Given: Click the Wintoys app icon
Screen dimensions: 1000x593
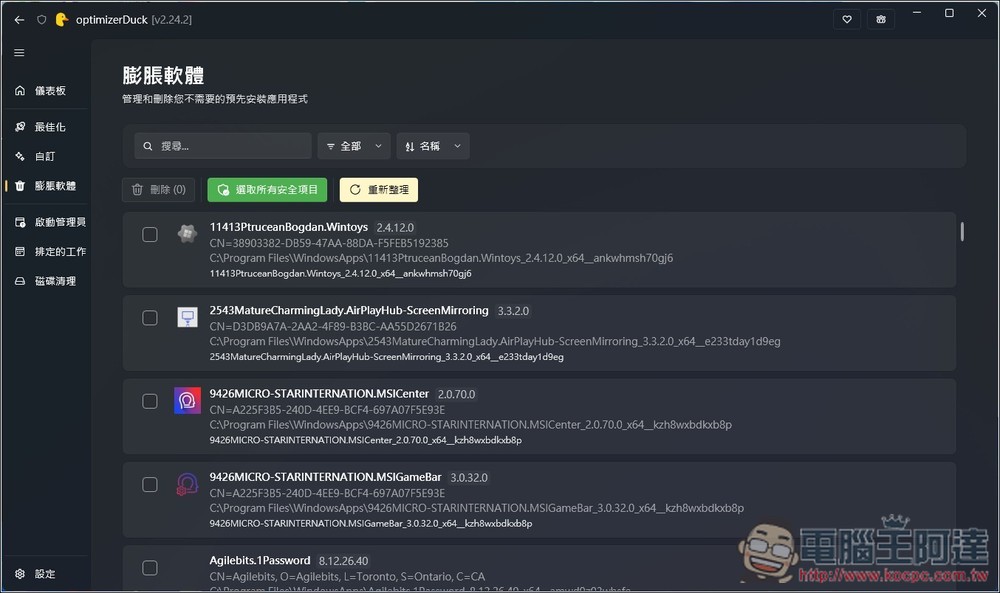Looking at the screenshot, I should click(x=187, y=234).
